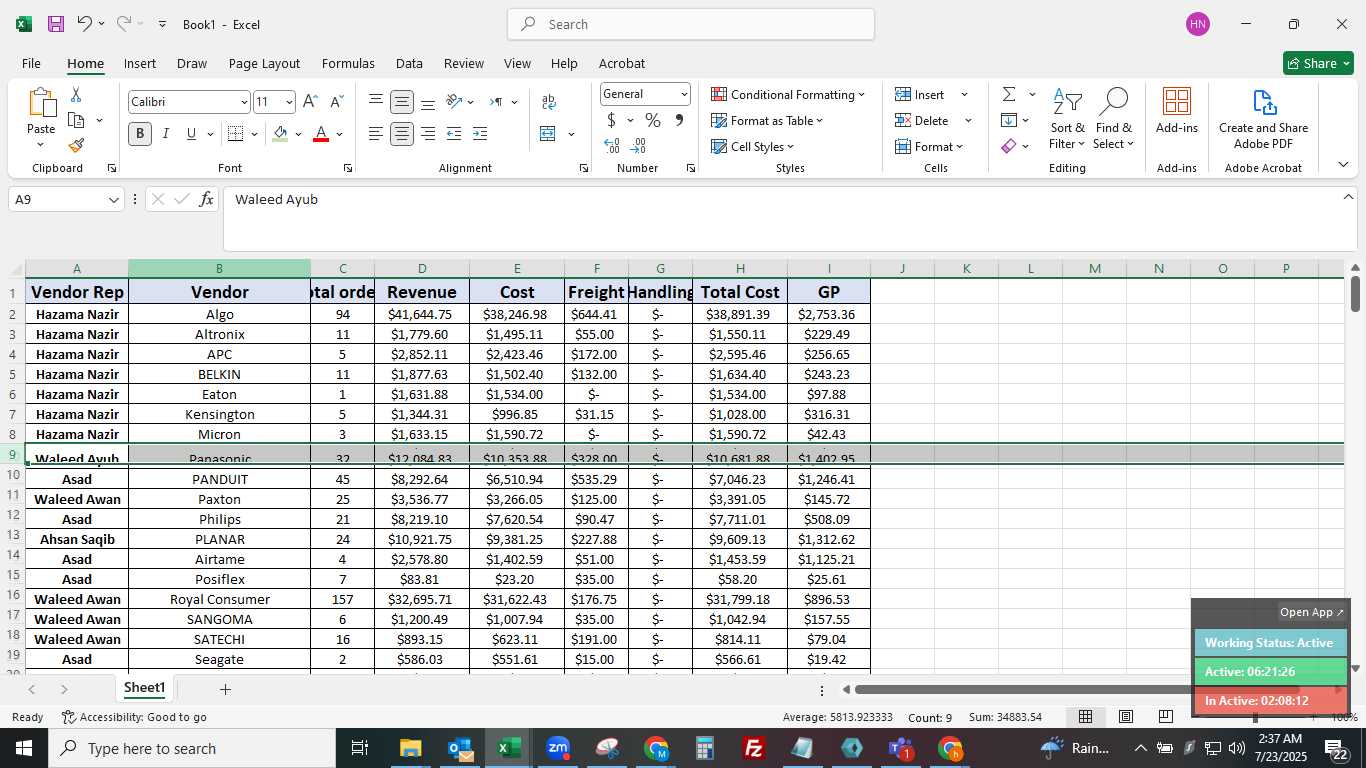Toggle Align Left
1366x768 pixels.
[x=375, y=134]
